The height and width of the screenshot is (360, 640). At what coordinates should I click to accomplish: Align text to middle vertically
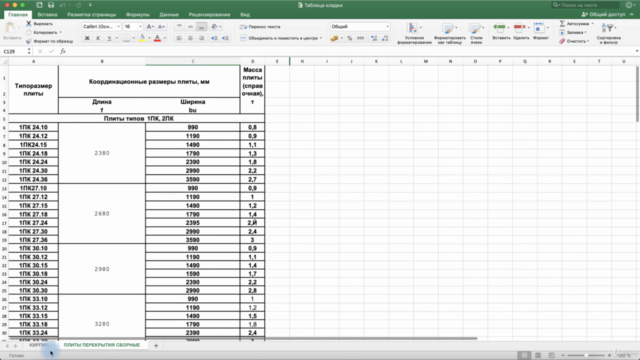[x=190, y=27]
